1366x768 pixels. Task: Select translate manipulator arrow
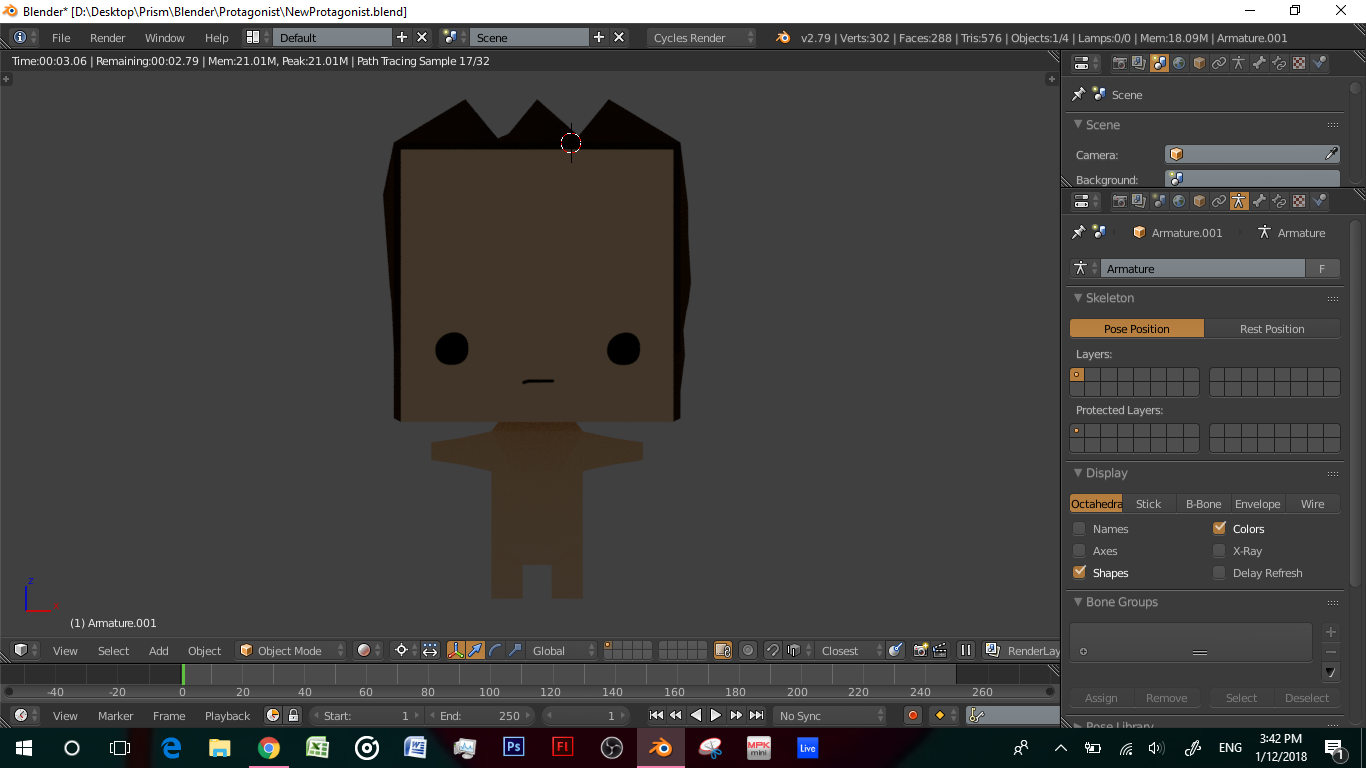(x=475, y=650)
